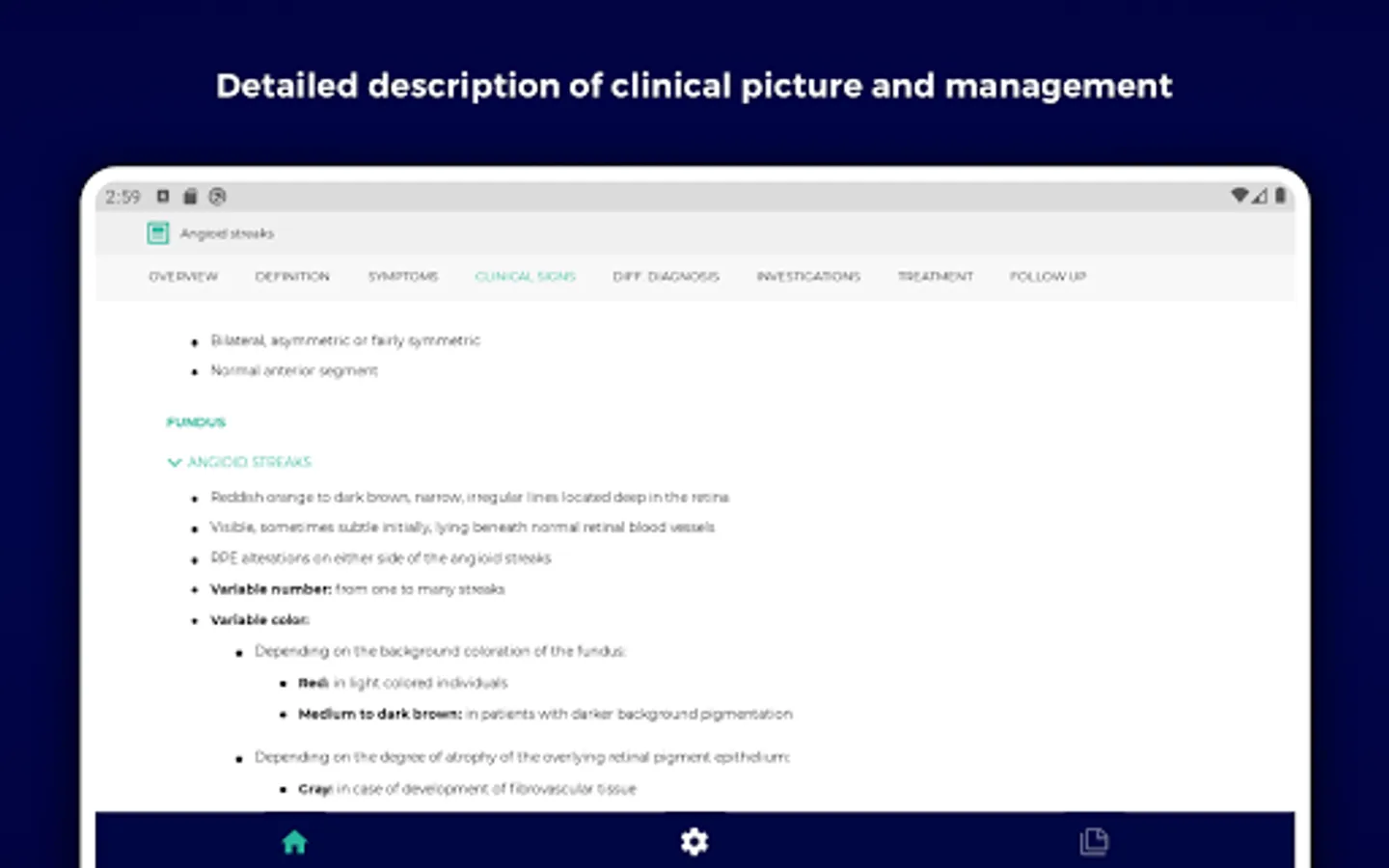Tap the cellular signal icon
1389x868 pixels.
click(x=1260, y=196)
